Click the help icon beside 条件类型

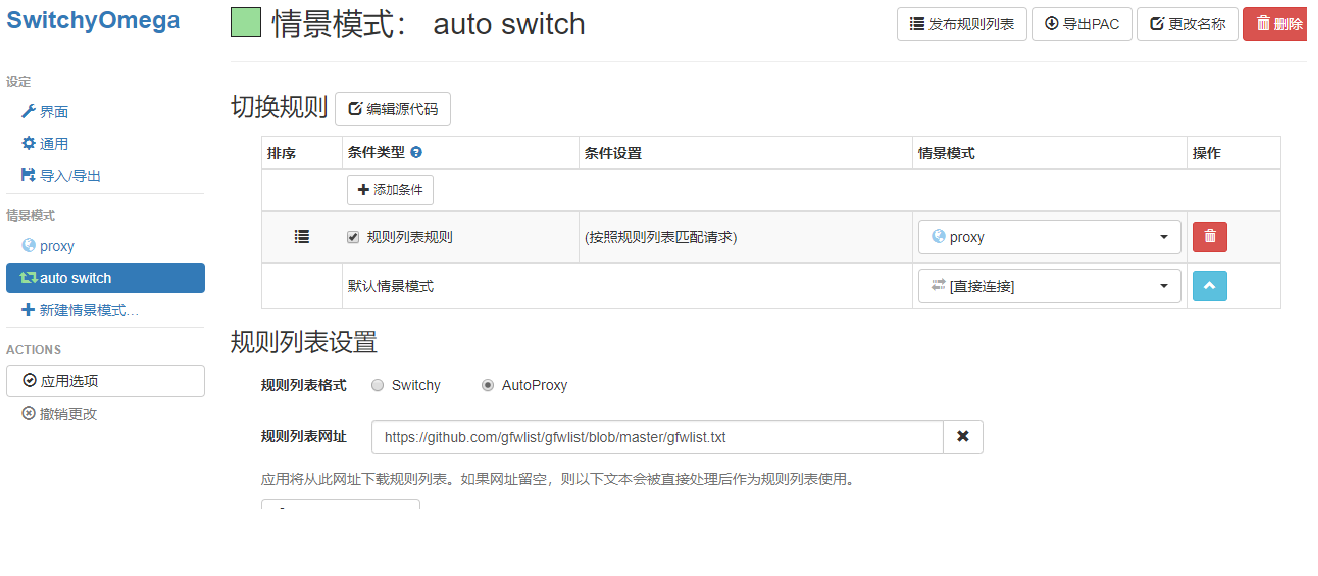point(416,152)
